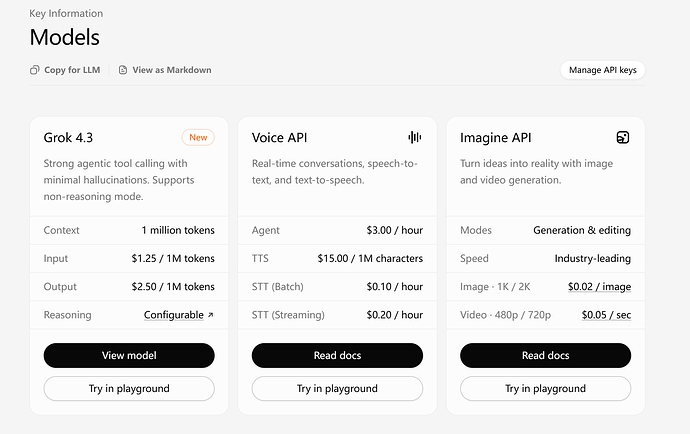The height and width of the screenshot is (434, 690).
Task: Click the Voice API card title
Action: 279,138
